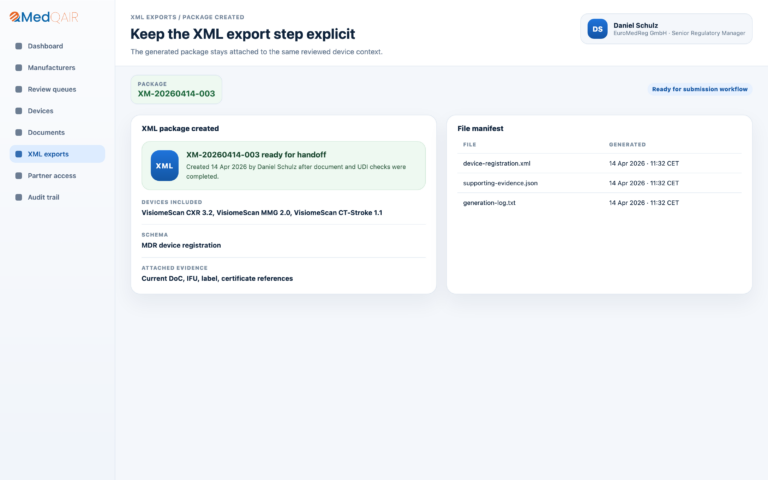Click the Partner access sidebar icon

coord(19,175)
